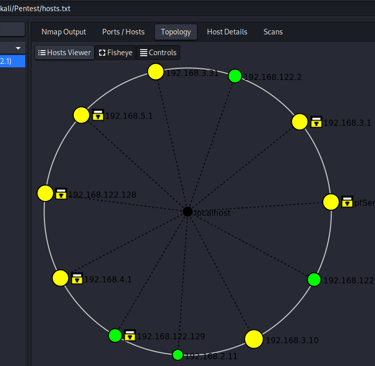Screen dimensions: 375x366
Task: Click the 192.168.122.129 label
Action: (171, 336)
